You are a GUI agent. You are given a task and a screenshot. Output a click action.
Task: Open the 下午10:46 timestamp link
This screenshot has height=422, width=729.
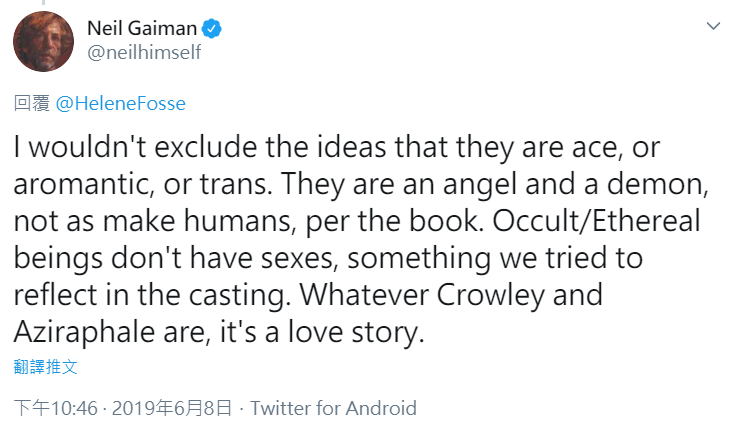click(56, 408)
